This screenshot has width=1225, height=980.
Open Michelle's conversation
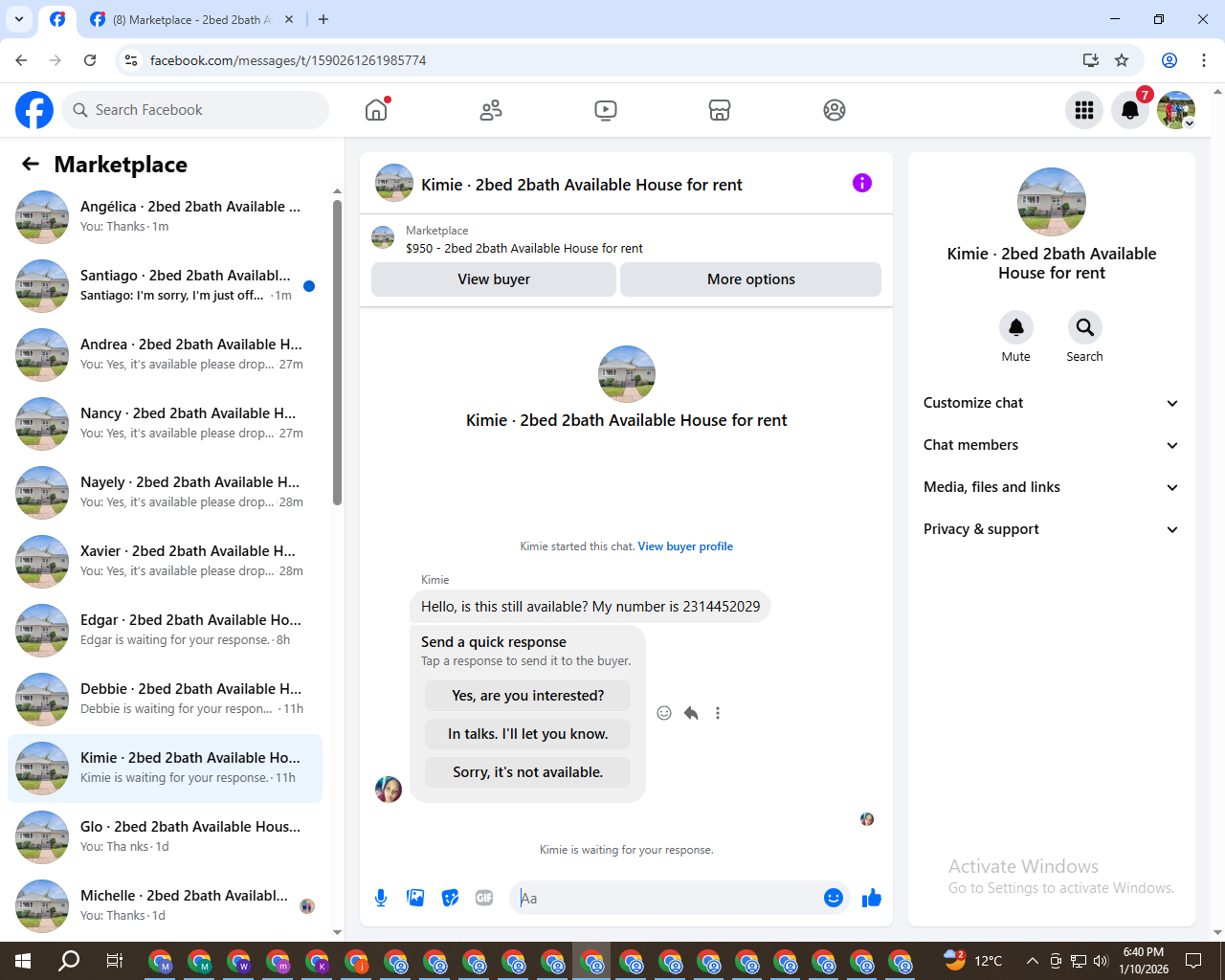(166, 906)
